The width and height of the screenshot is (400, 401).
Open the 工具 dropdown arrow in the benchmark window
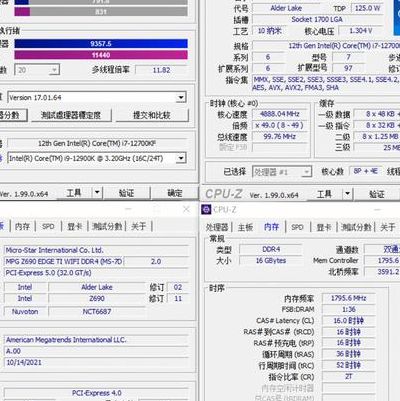point(97,192)
